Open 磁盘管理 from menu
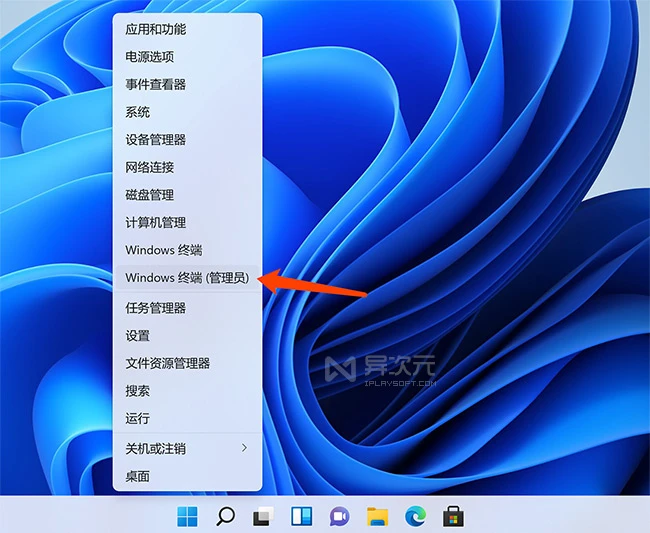650x533 pixels. coord(187,195)
